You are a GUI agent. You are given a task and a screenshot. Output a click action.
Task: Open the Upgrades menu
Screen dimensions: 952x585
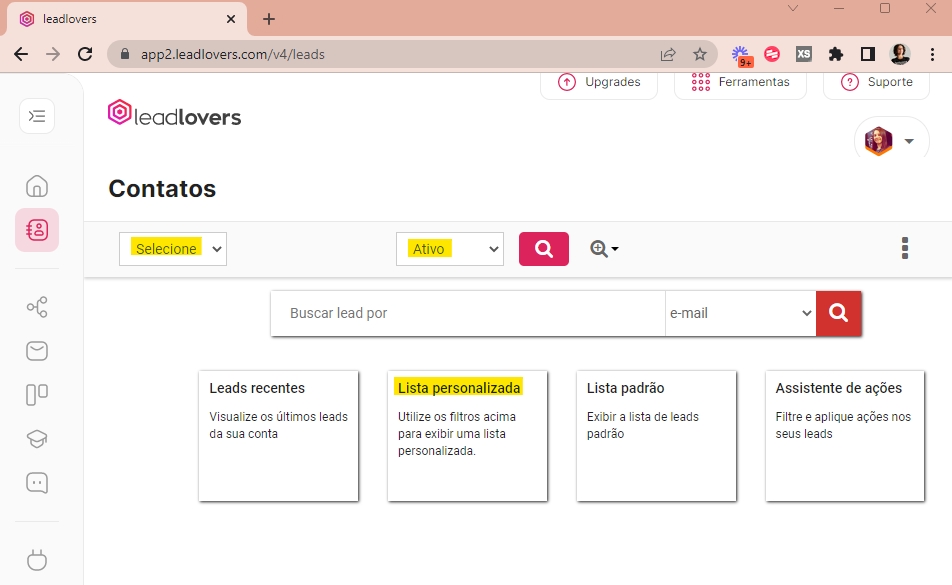click(599, 82)
